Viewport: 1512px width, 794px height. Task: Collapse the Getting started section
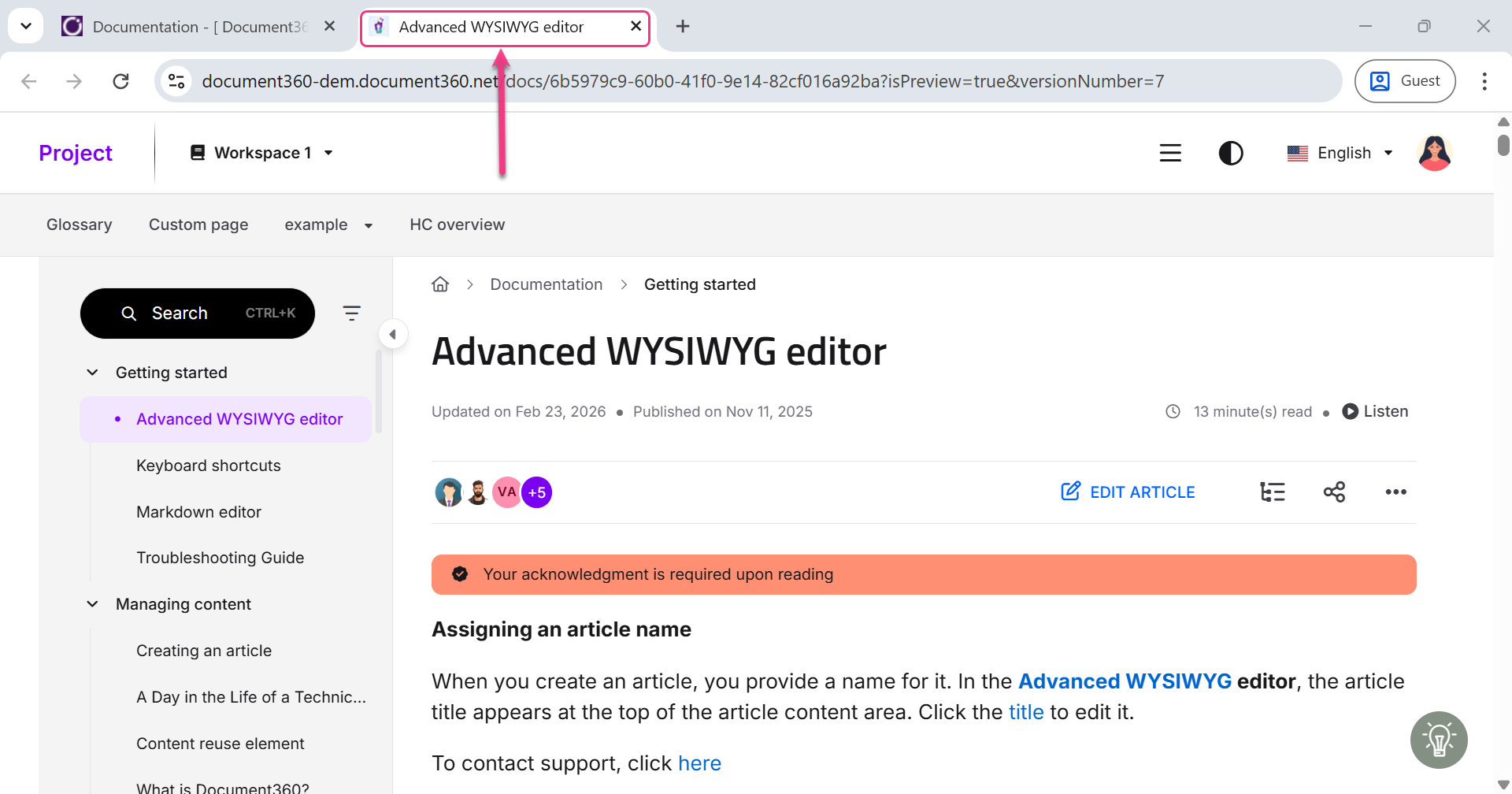pyautogui.click(x=92, y=372)
